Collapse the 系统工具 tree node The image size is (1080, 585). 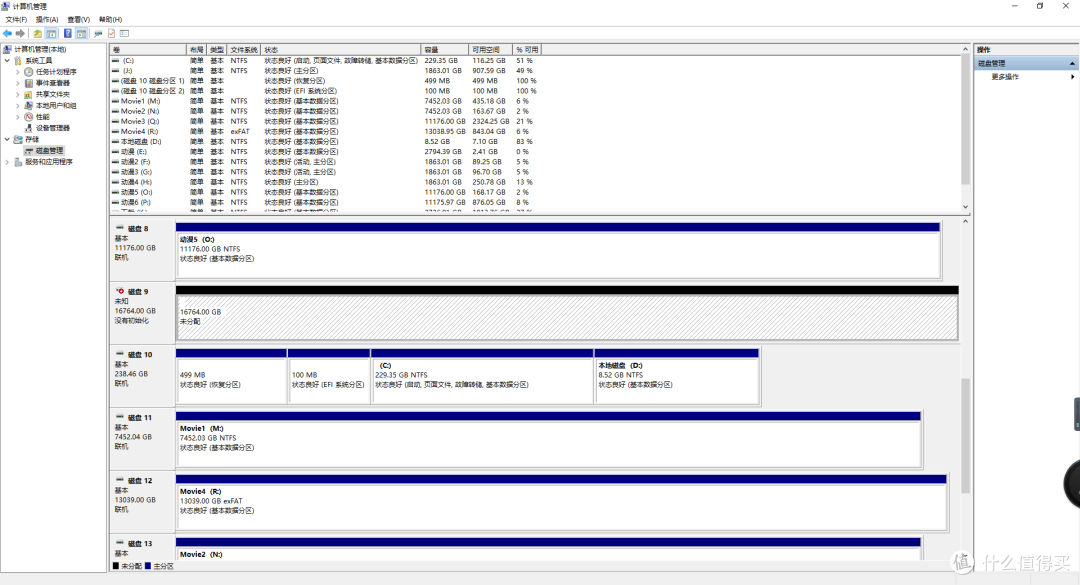[6, 61]
